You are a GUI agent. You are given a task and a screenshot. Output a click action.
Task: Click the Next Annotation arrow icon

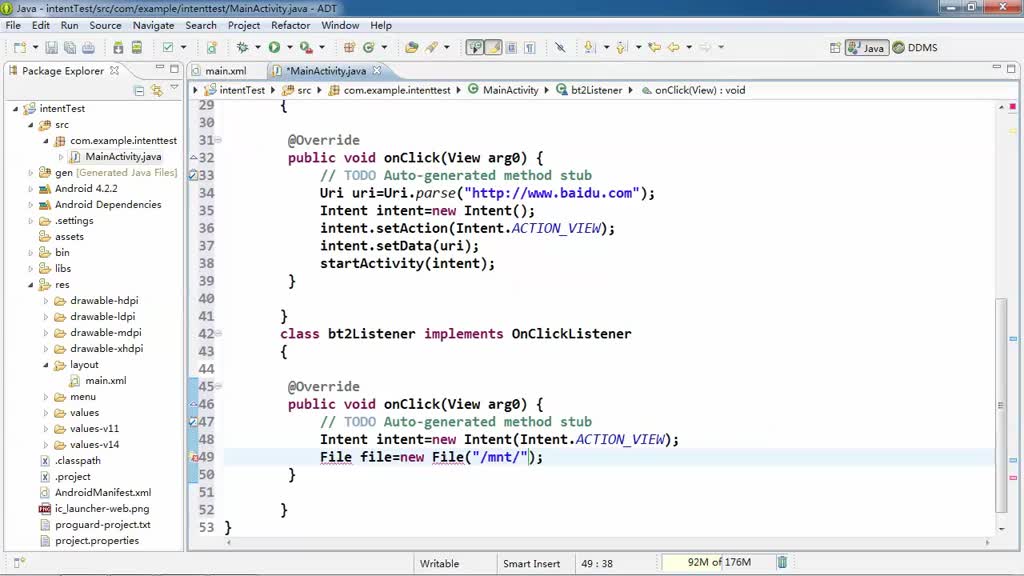[590, 47]
